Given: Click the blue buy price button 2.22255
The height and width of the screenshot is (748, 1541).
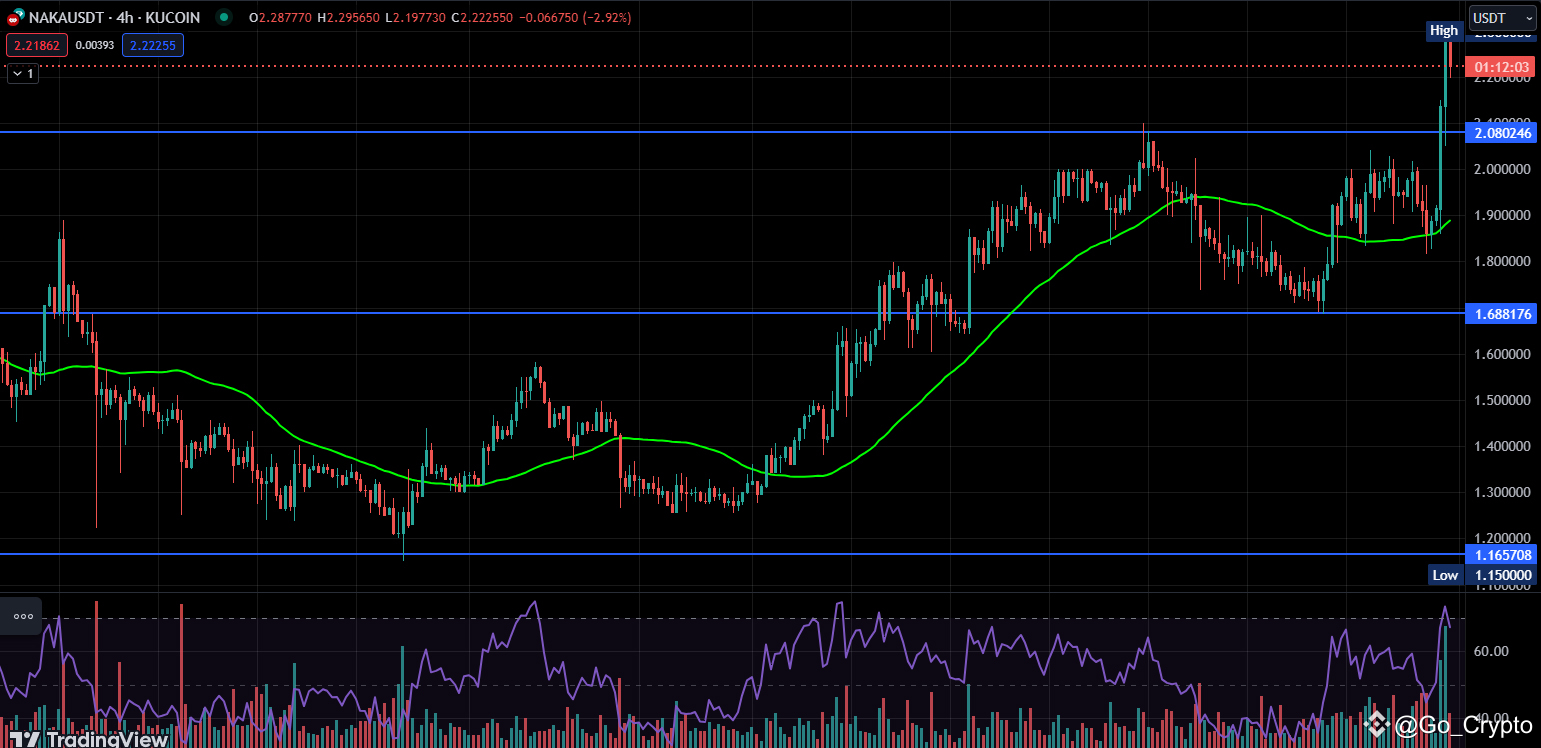Looking at the screenshot, I should [x=152, y=44].
